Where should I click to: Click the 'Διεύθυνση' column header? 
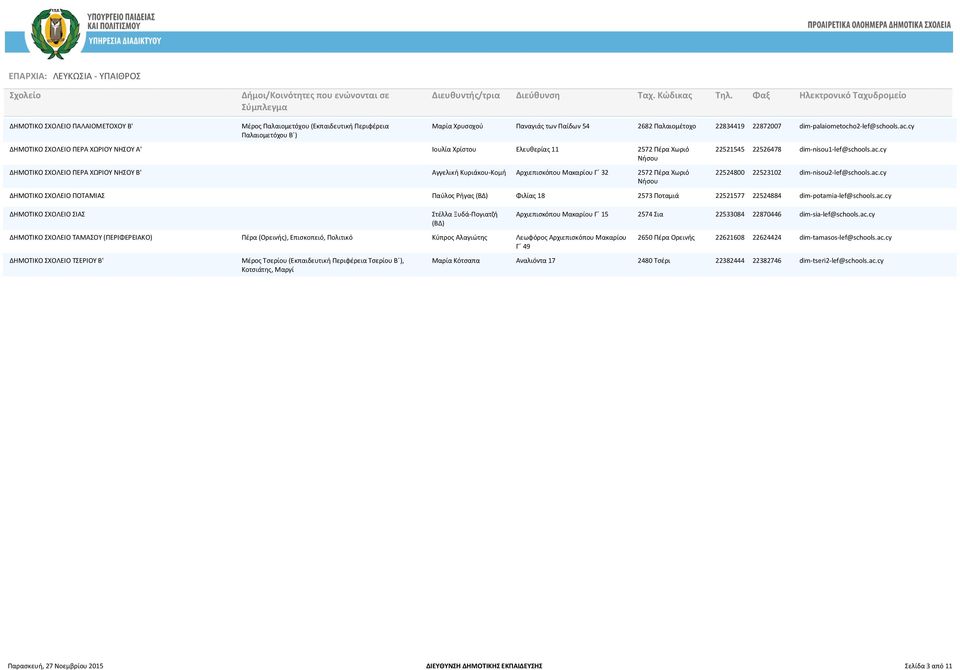(x=538, y=96)
